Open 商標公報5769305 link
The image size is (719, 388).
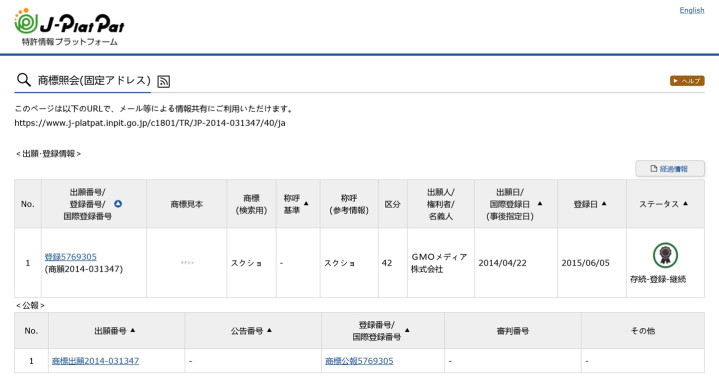(x=359, y=361)
